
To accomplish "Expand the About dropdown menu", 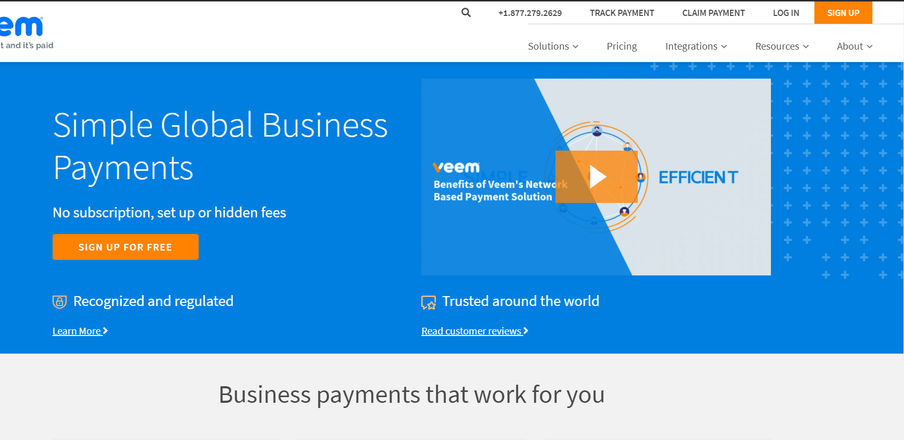I will 854,46.
